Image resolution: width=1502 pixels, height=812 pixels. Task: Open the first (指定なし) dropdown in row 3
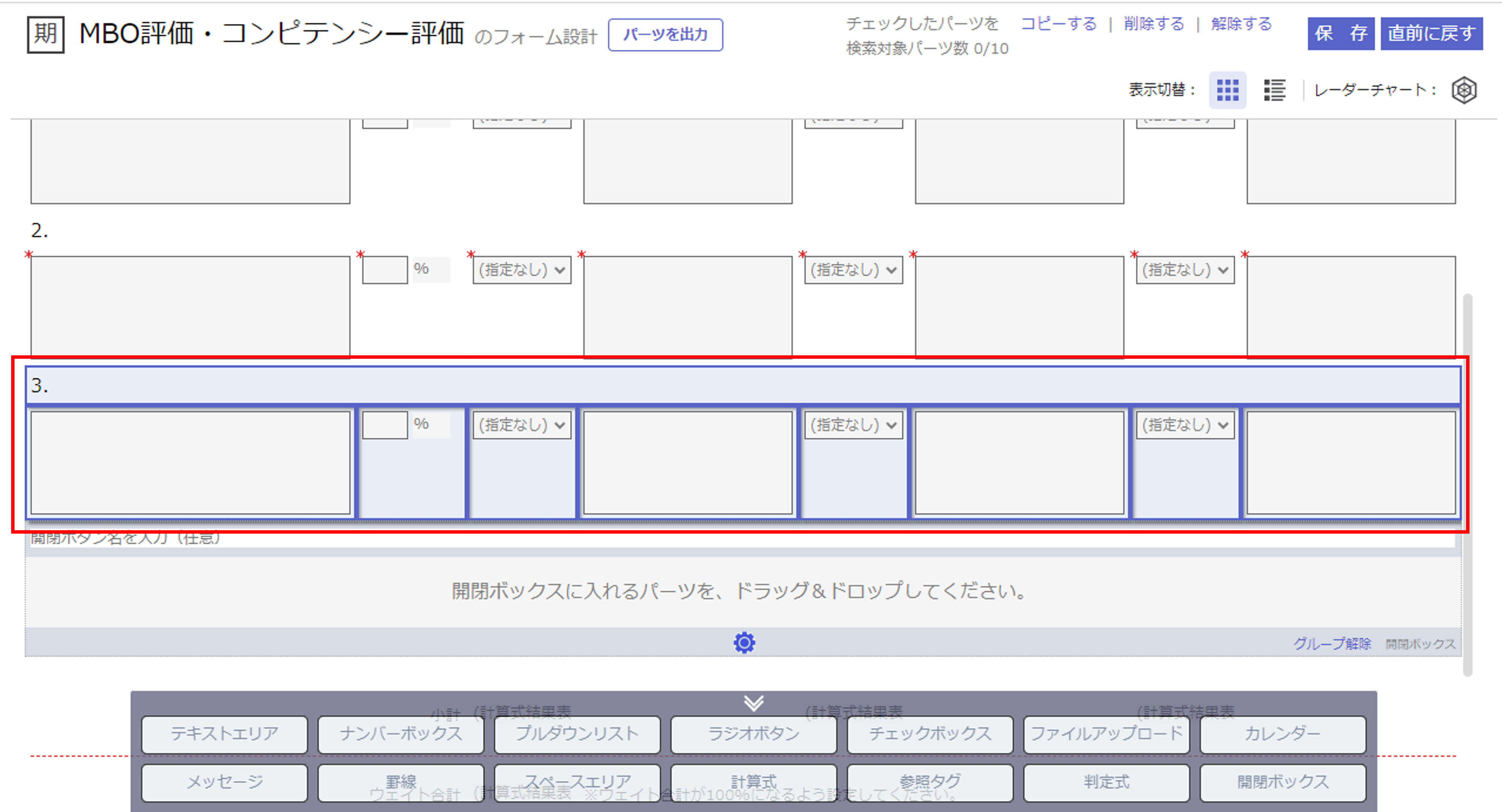[520, 425]
